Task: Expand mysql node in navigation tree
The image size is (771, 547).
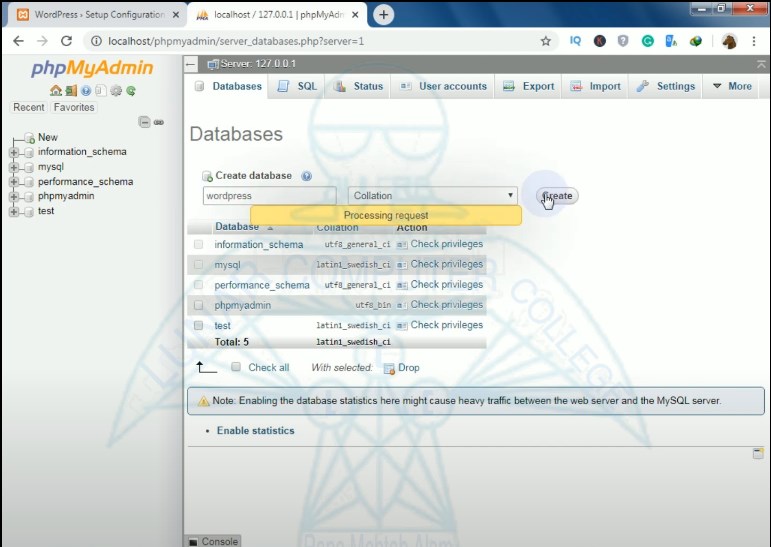Action: click(x=14, y=167)
